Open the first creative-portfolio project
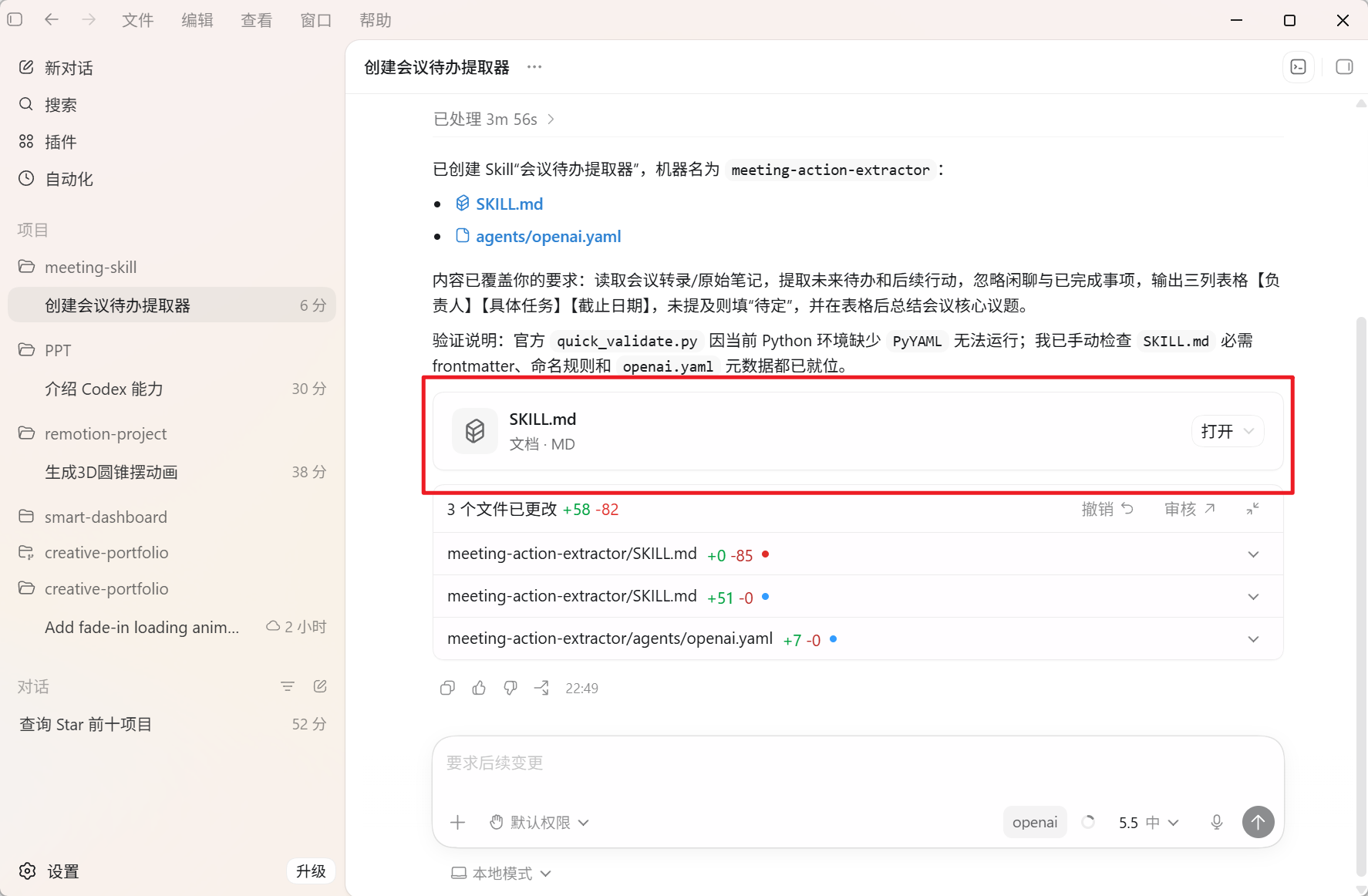The width and height of the screenshot is (1368, 896). point(172,553)
